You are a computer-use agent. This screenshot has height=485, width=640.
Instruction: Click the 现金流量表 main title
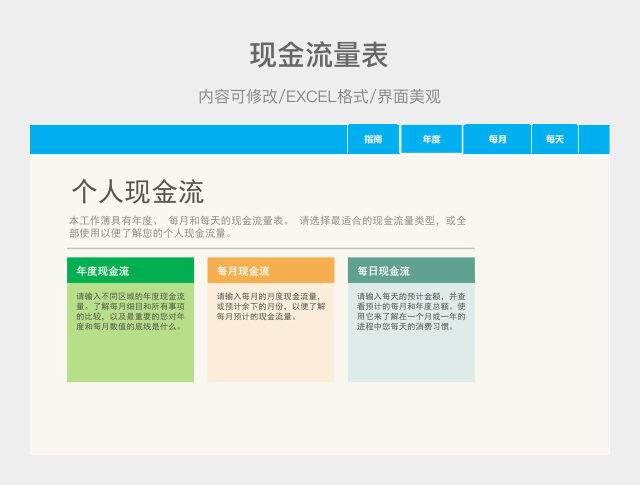point(319,55)
